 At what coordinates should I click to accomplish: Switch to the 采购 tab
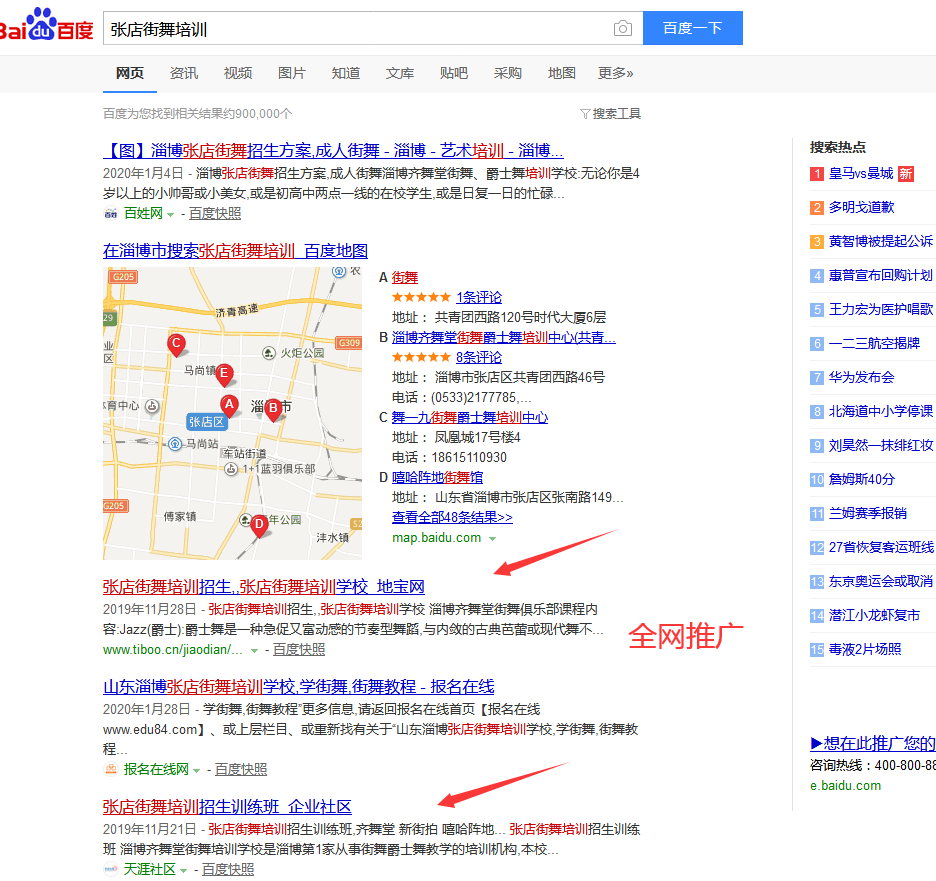(x=507, y=73)
